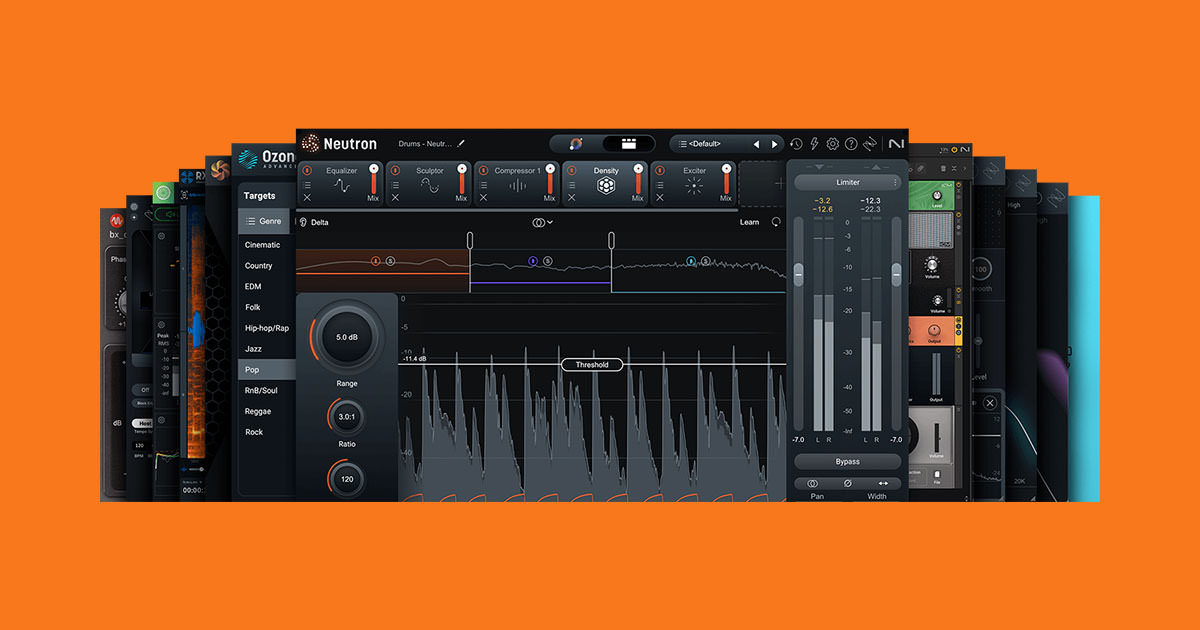Click the phase invert icon above Width
1200x630 pixels.
pyautogui.click(x=848, y=483)
